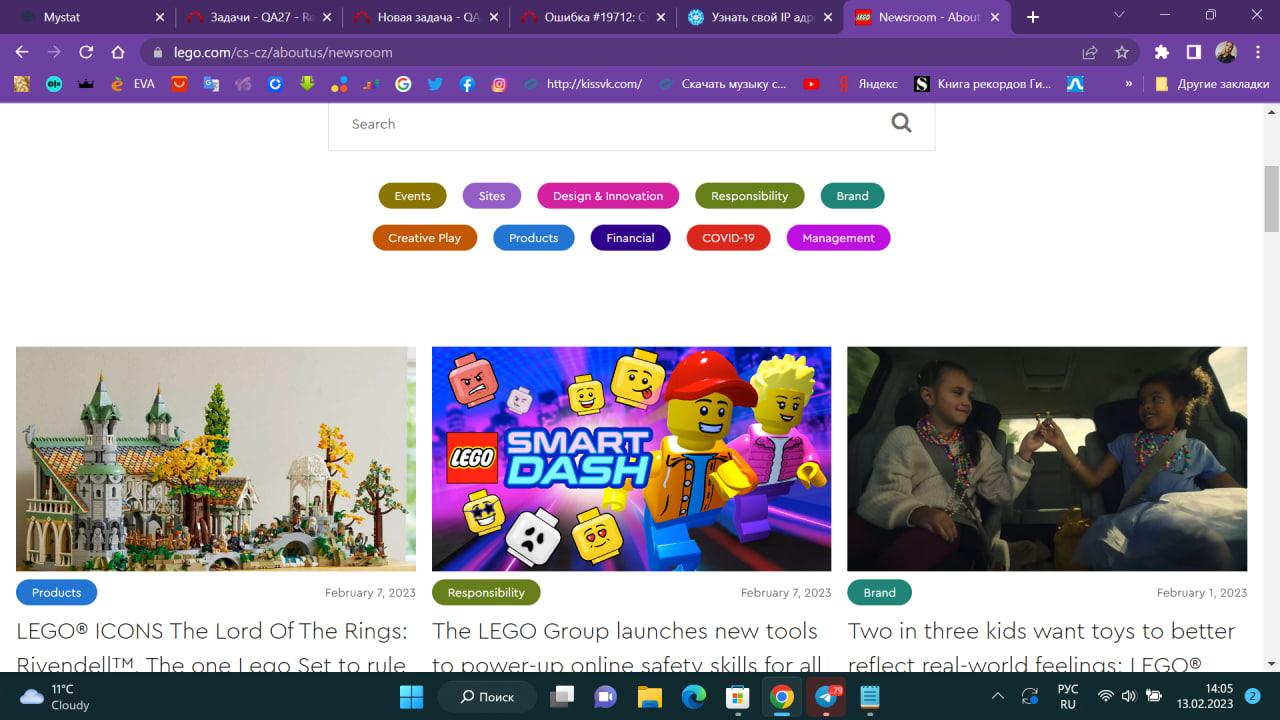Open the Chrome extensions puzzle icon
Screen dimensions: 1280x720
[1161, 52]
